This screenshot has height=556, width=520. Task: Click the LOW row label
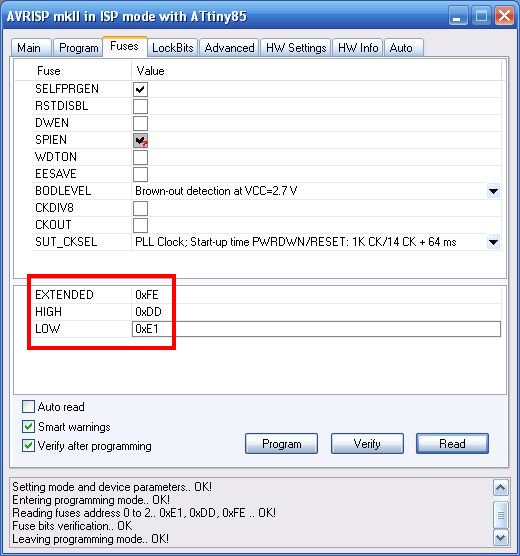[x=48, y=329]
